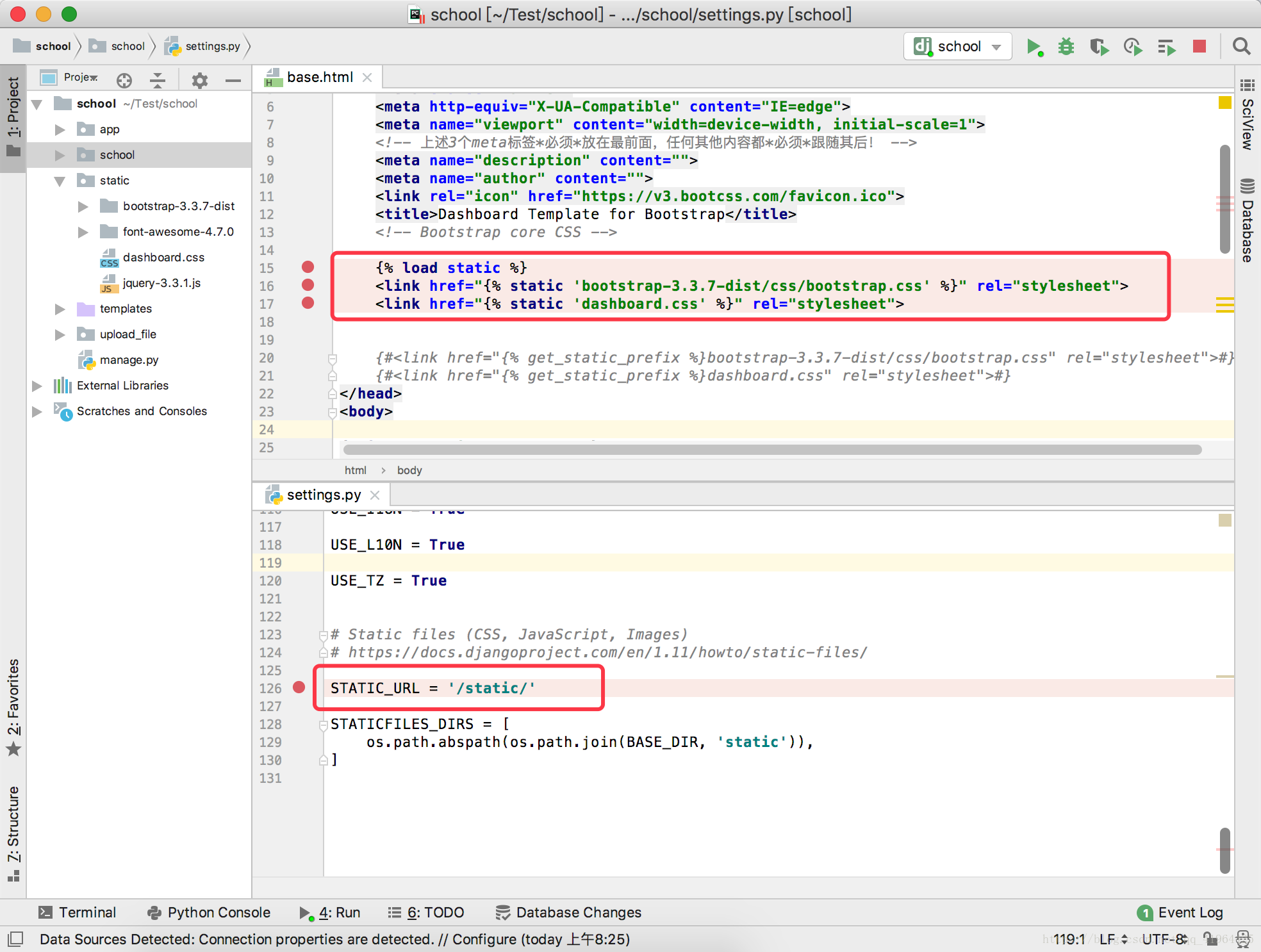Start the Debug bug icon
This screenshot has width=1261, height=952.
click(1066, 46)
